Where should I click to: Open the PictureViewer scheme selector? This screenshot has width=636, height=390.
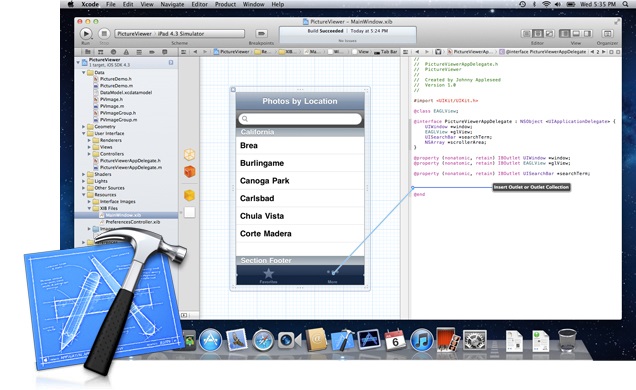(x=180, y=34)
